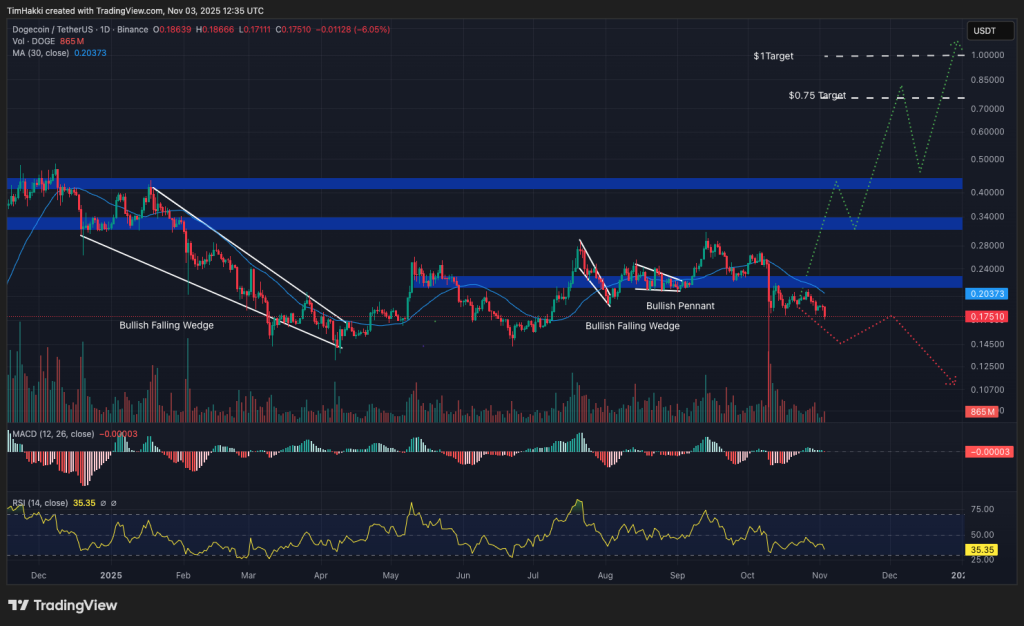Toggle the second ø icon beside RSI value
Image resolution: width=1024 pixels, height=626 pixels.
pyautogui.click(x=113, y=503)
